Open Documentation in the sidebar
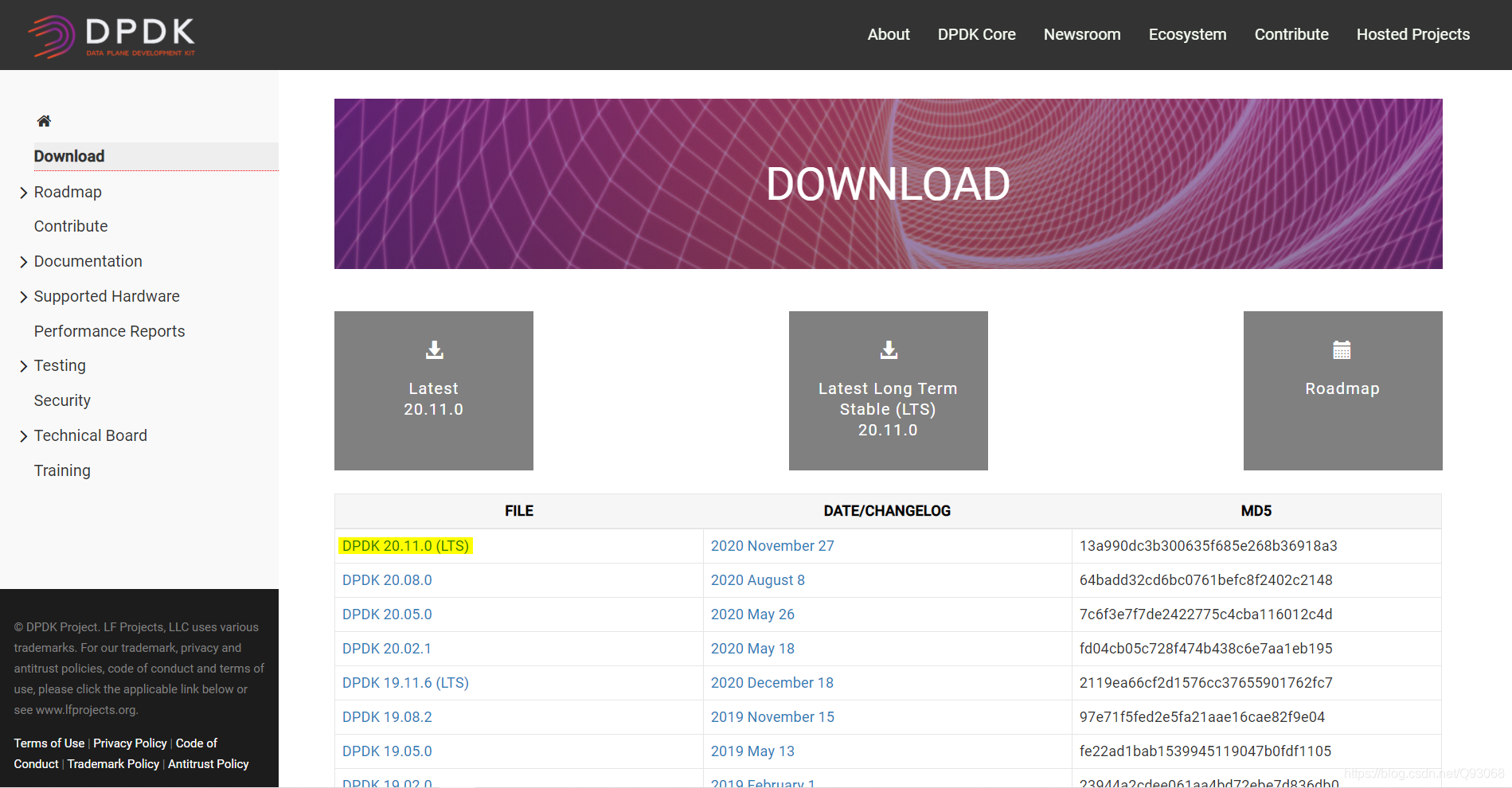Viewport: 1512px width, 788px height. pyautogui.click(x=88, y=261)
